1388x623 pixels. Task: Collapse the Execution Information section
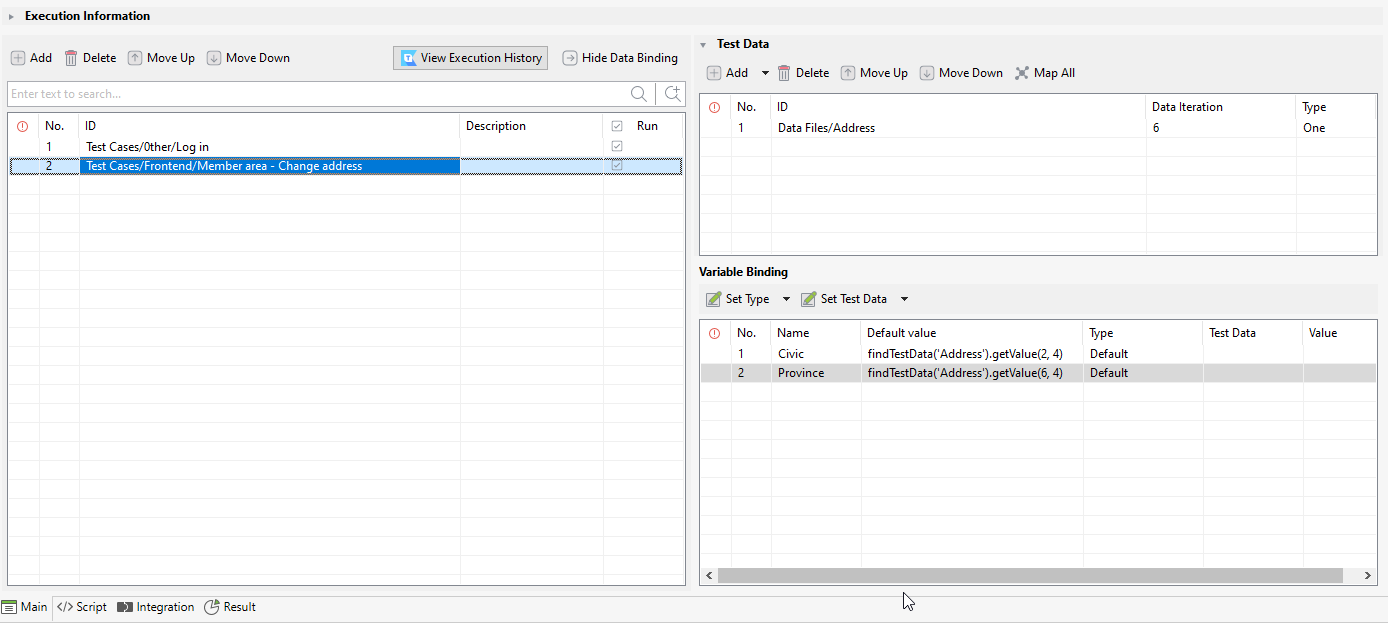11,15
